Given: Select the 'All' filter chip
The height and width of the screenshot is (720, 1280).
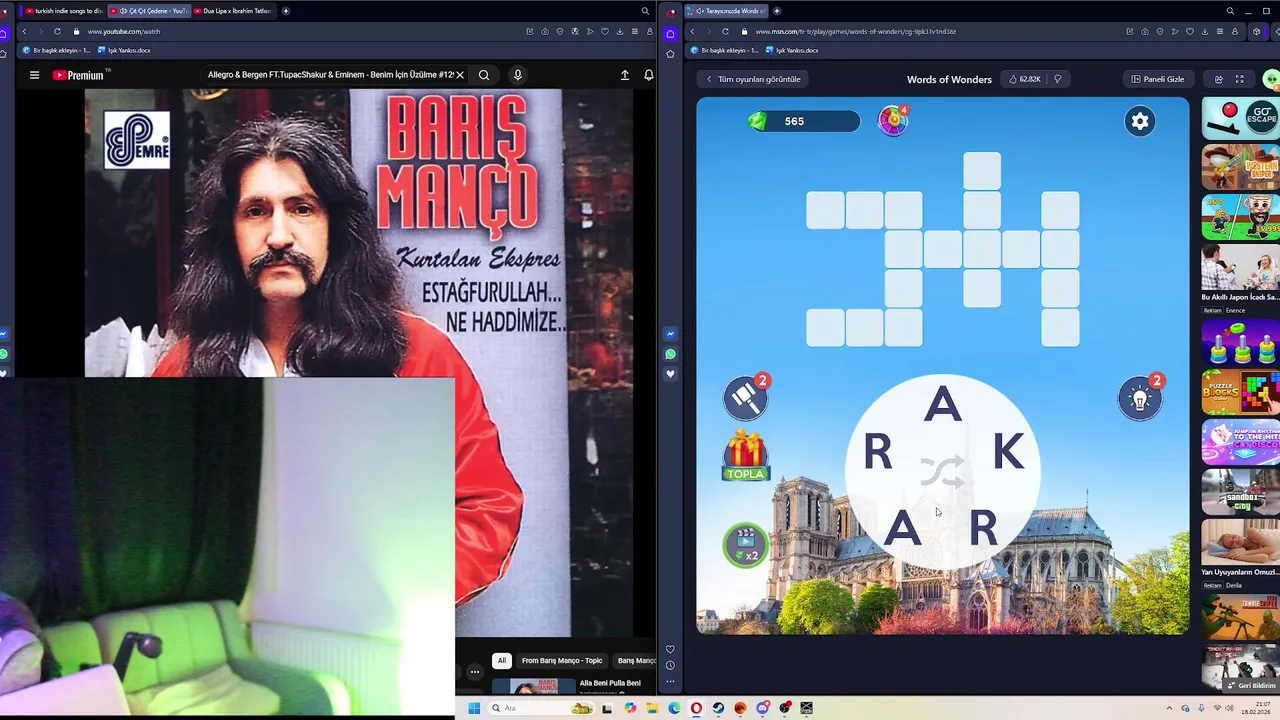Looking at the screenshot, I should 502,660.
